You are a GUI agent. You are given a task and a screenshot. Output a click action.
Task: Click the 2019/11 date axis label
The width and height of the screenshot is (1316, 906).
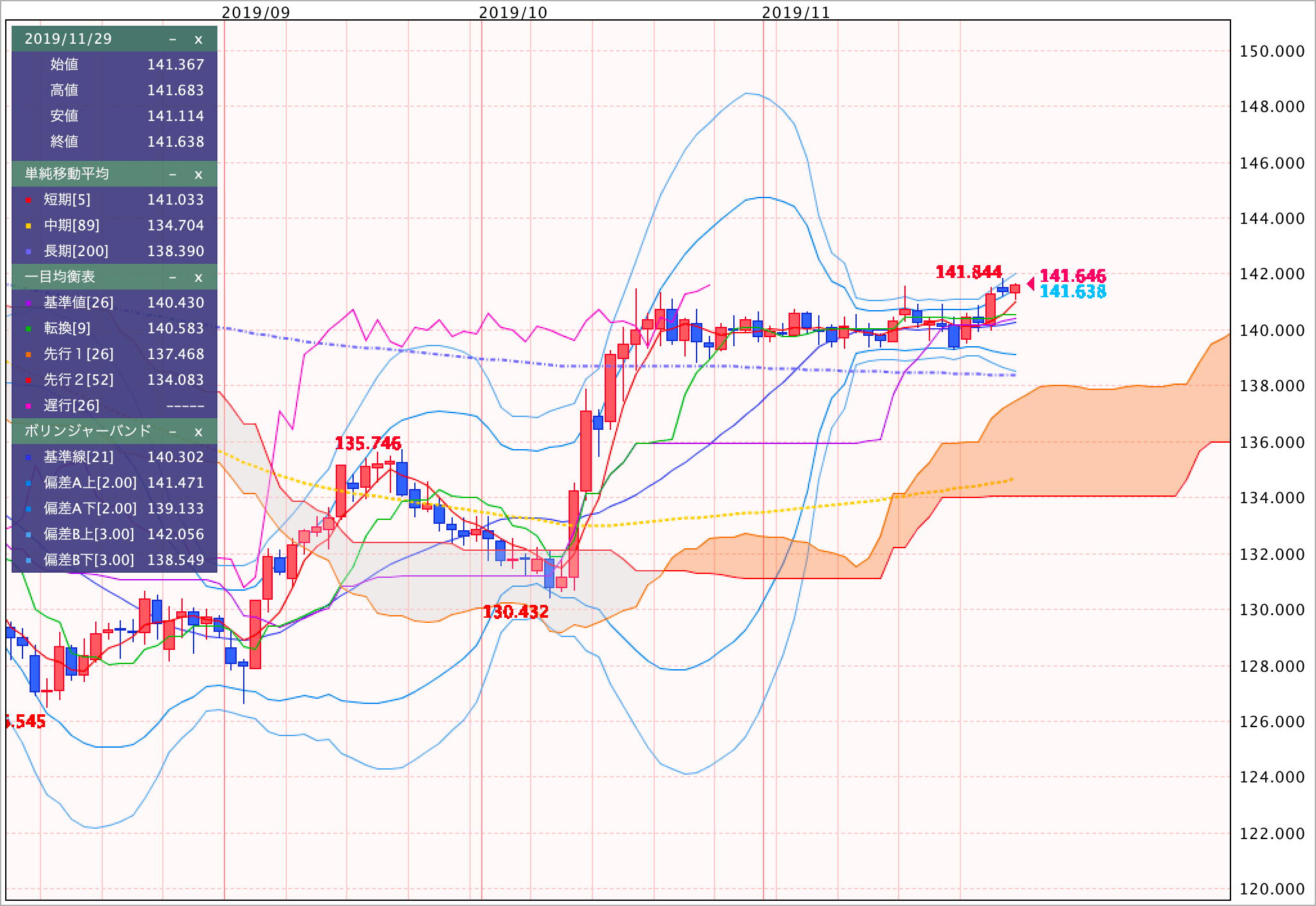coord(796,13)
